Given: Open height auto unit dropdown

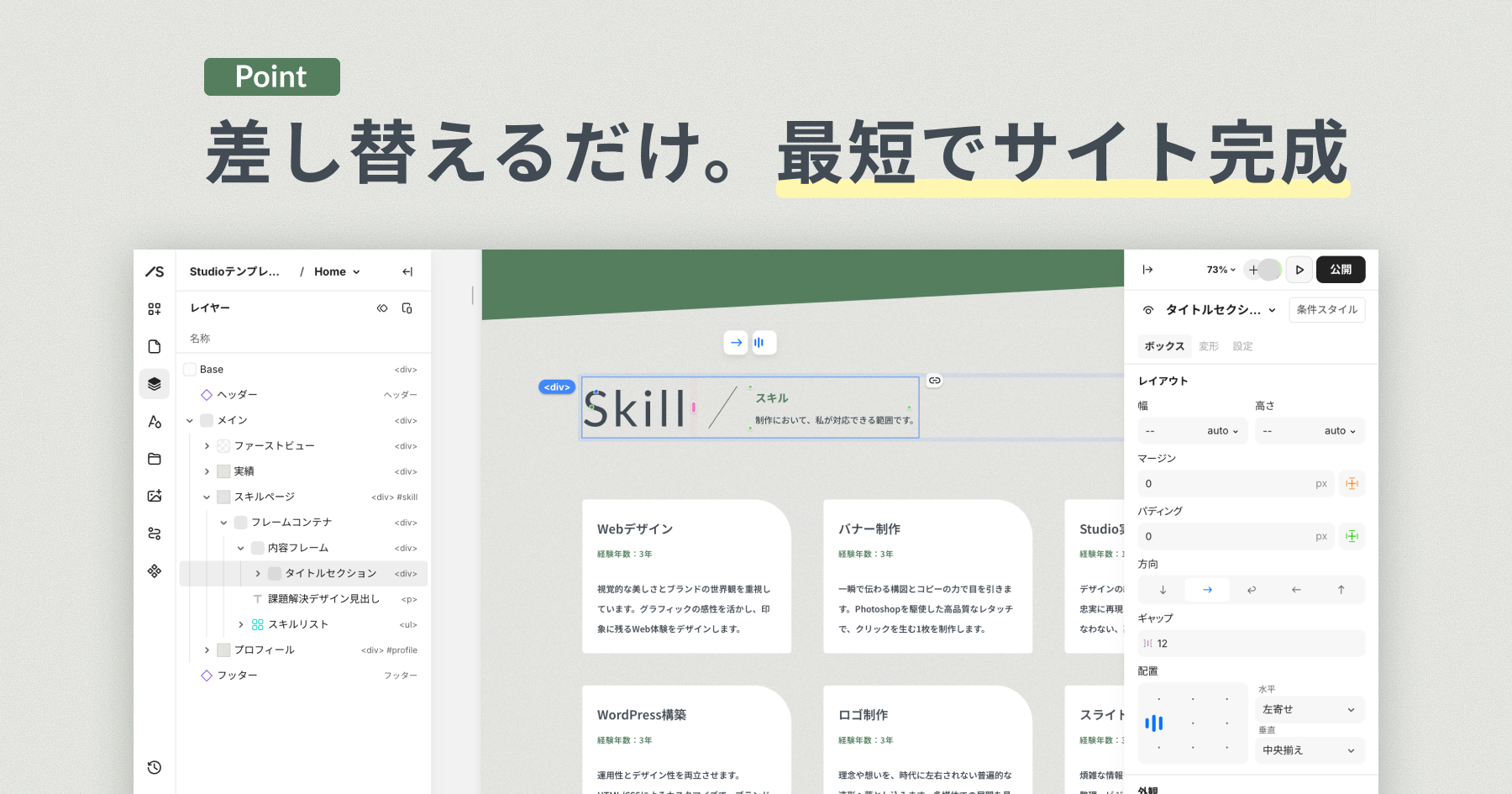Looking at the screenshot, I should point(1341,431).
